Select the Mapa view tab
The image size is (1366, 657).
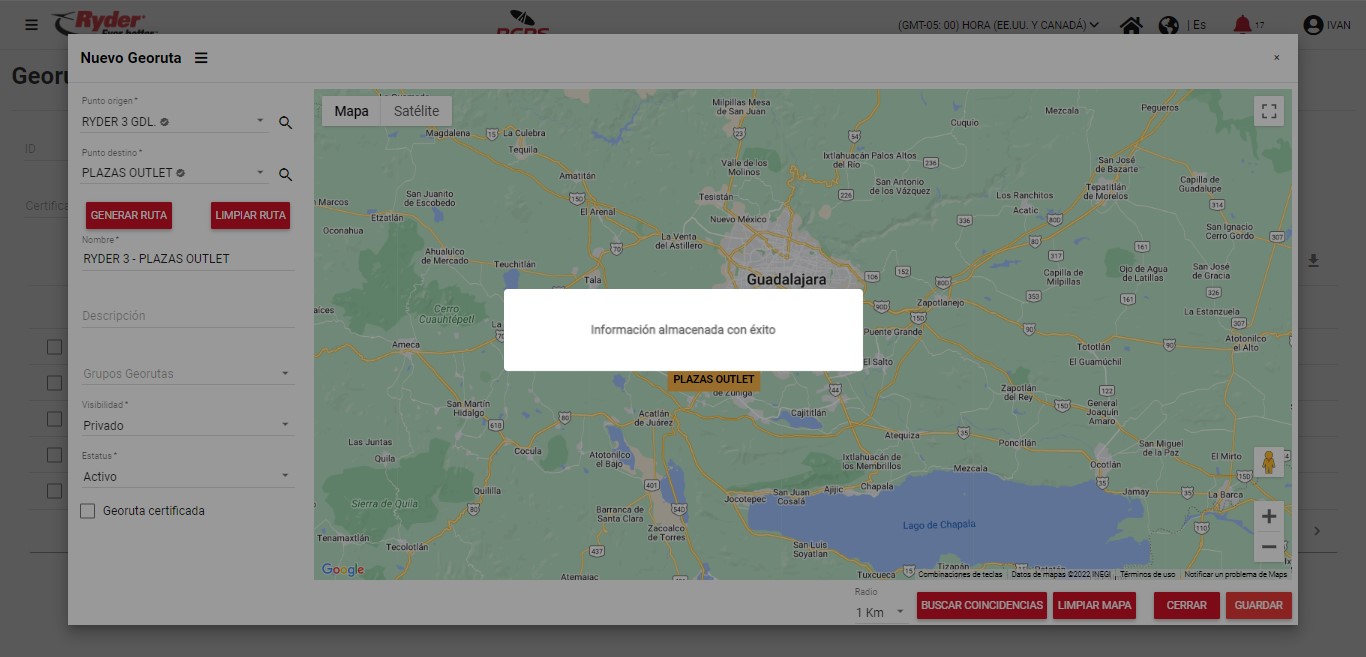click(x=351, y=111)
